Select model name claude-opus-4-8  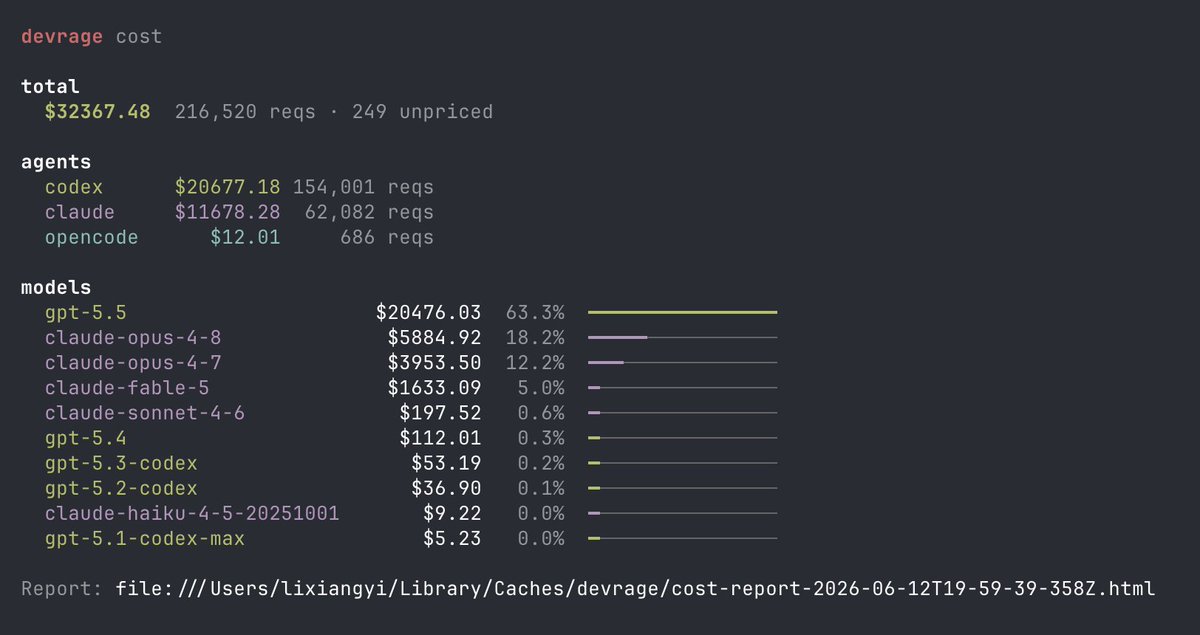pyautogui.click(x=132, y=338)
